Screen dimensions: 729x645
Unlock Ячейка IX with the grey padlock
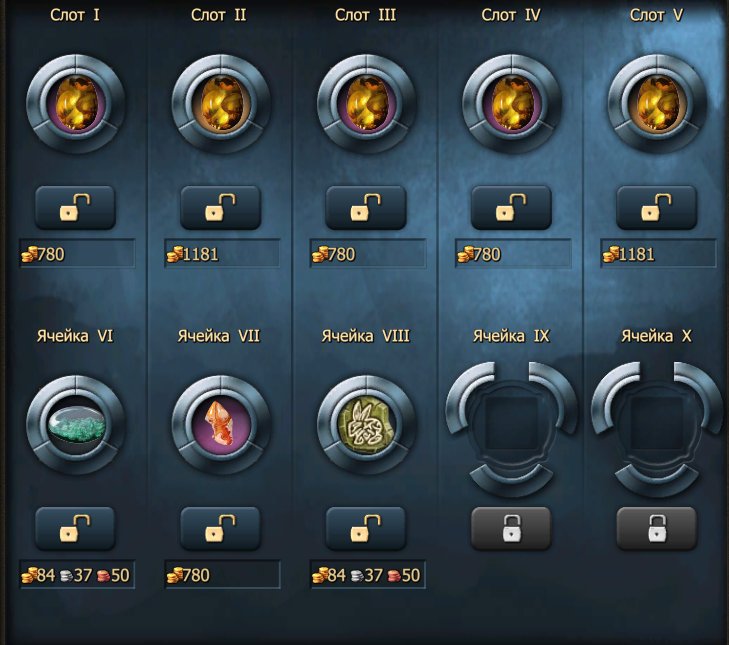(511, 528)
